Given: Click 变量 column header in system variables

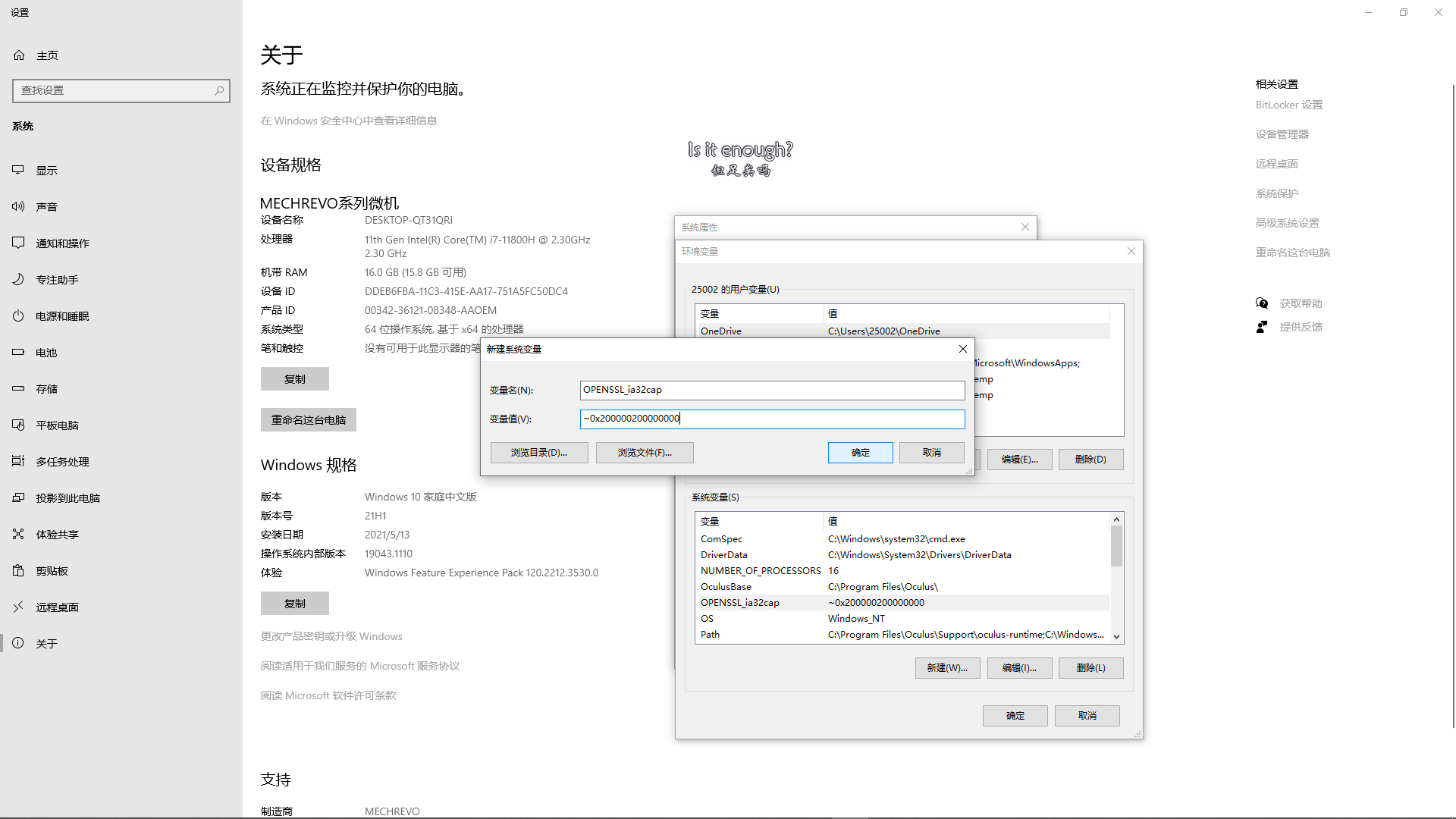Looking at the screenshot, I should click(759, 521).
